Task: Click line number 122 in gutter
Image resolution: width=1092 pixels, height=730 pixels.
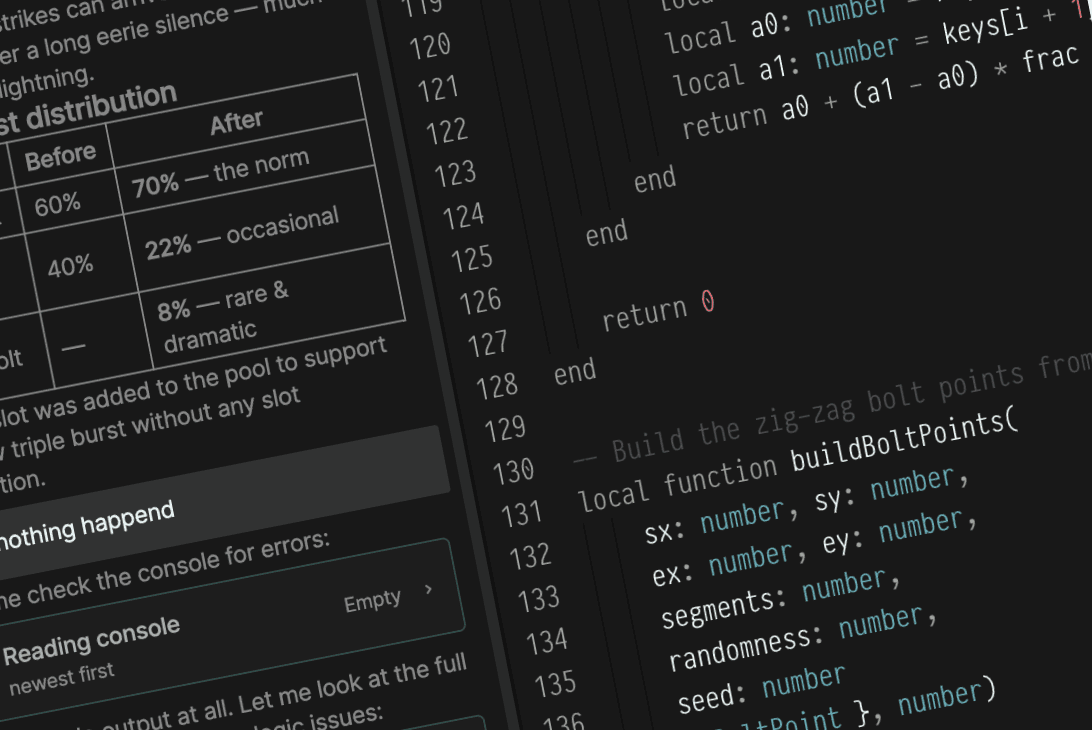Action: [446, 132]
